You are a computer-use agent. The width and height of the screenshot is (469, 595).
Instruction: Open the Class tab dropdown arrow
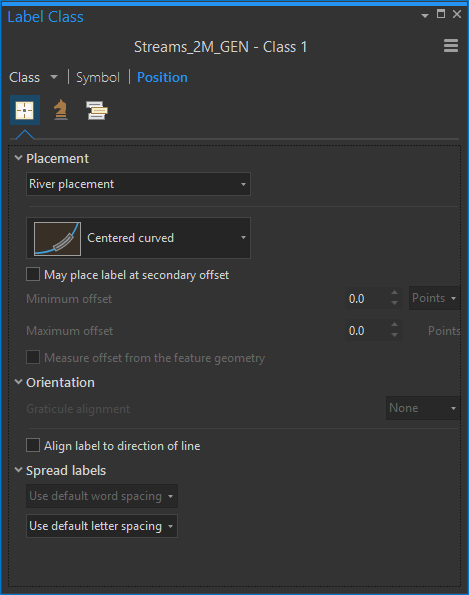tap(54, 77)
